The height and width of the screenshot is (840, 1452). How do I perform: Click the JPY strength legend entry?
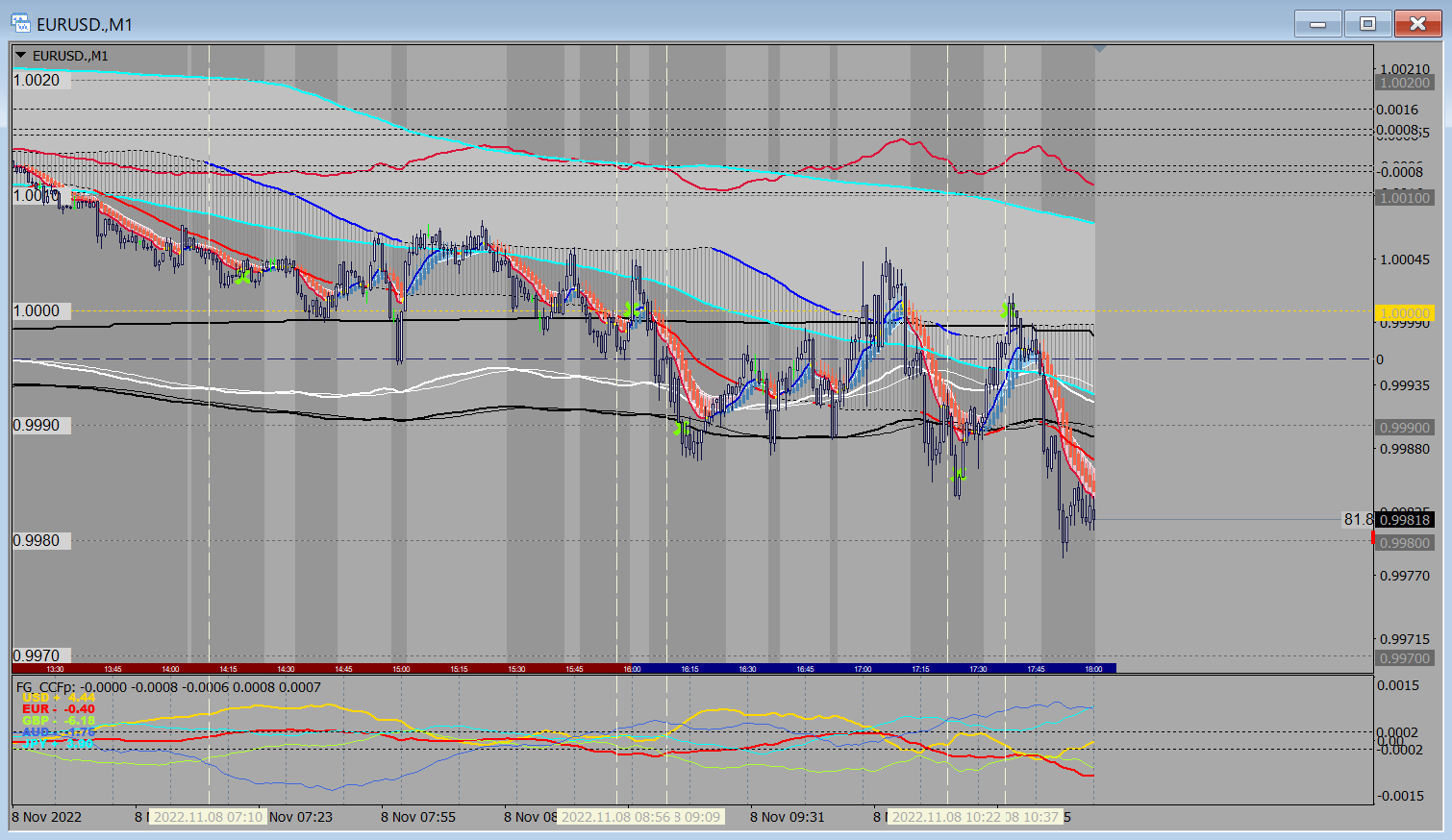[58, 743]
